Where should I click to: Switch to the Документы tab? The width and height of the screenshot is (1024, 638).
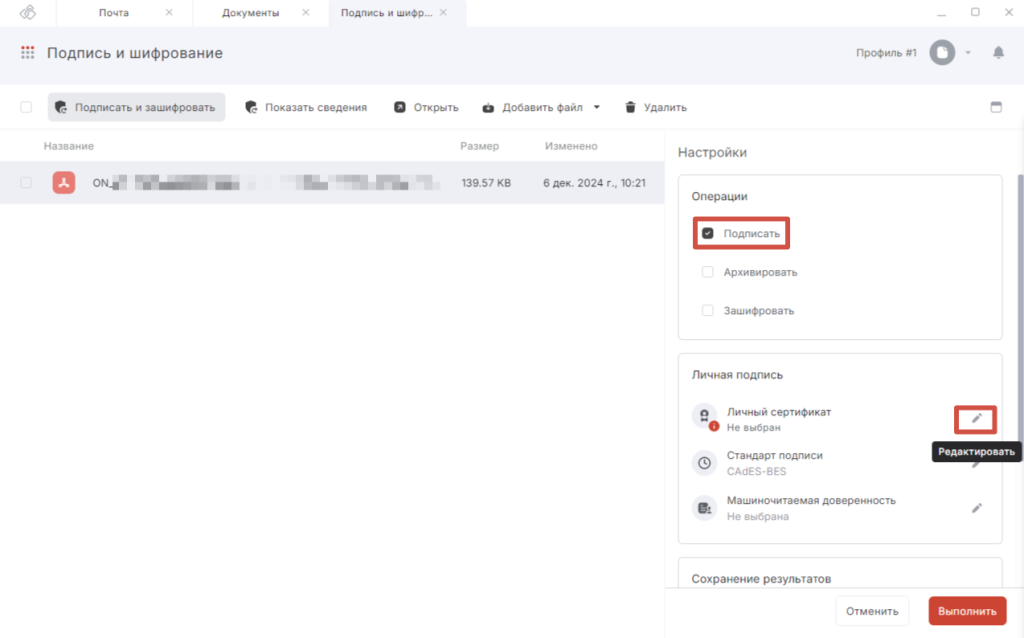251,12
